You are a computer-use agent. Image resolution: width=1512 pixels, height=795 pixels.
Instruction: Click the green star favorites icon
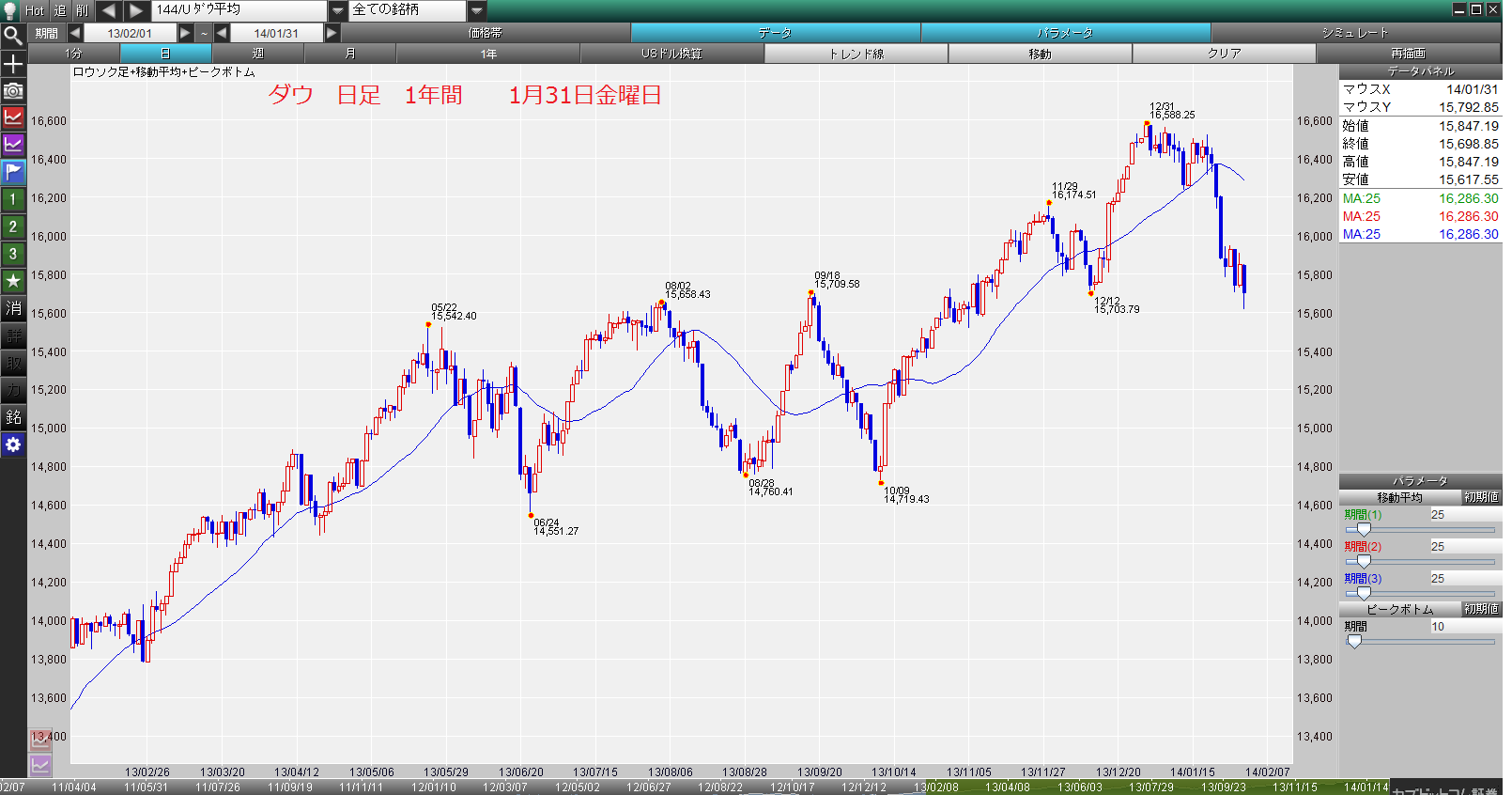coord(13,281)
